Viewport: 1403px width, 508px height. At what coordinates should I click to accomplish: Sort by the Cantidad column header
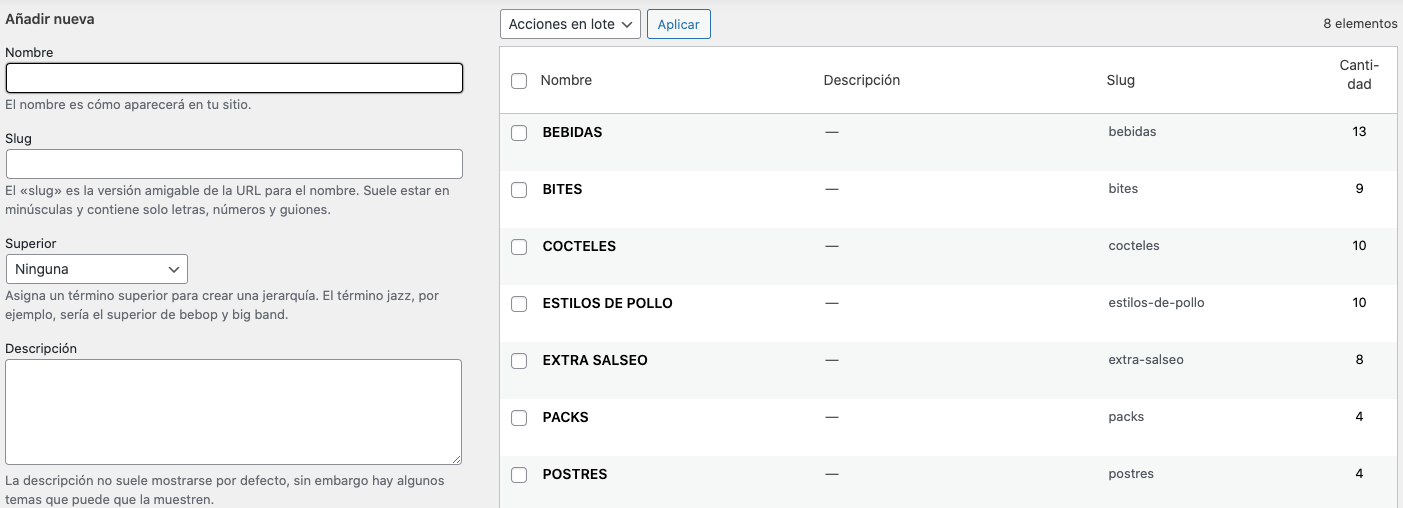click(1359, 75)
